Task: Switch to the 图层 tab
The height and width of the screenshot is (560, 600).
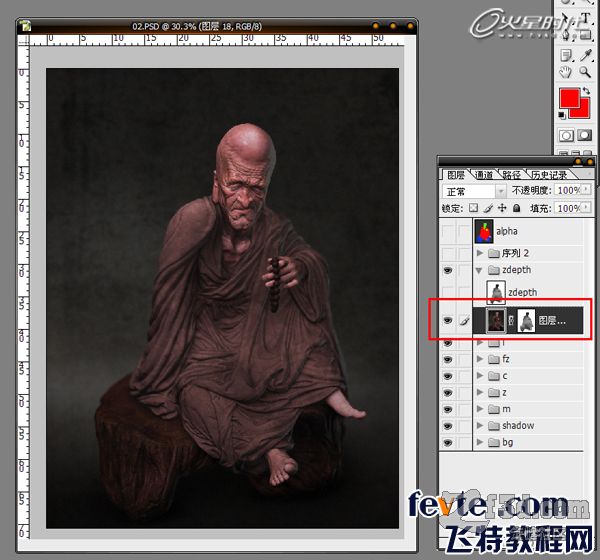Action: click(456, 175)
